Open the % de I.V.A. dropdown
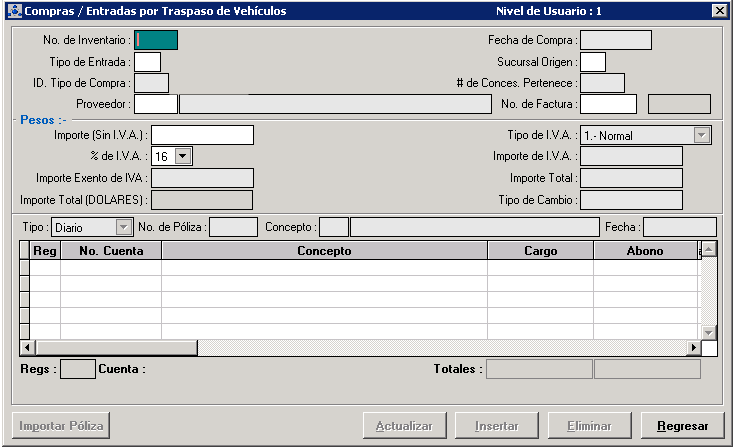This screenshot has width=733, height=448. tap(182, 157)
